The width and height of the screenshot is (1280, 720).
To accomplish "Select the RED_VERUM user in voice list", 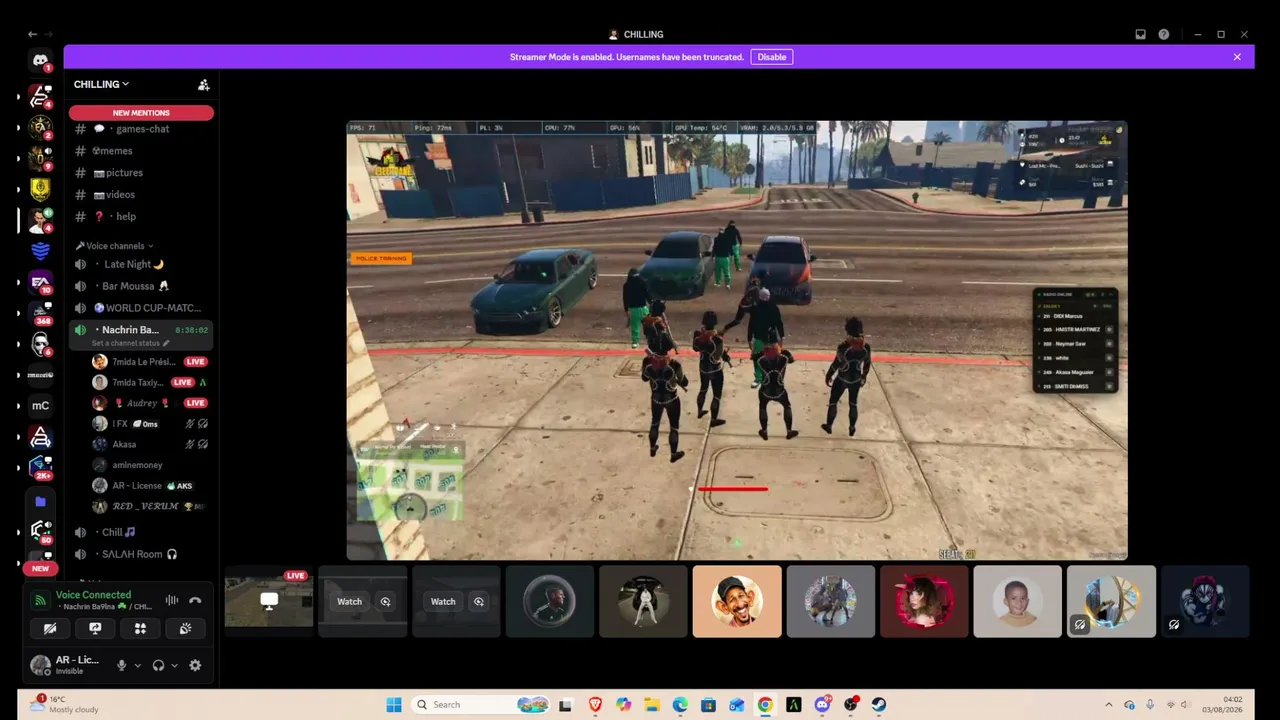I will click(149, 506).
